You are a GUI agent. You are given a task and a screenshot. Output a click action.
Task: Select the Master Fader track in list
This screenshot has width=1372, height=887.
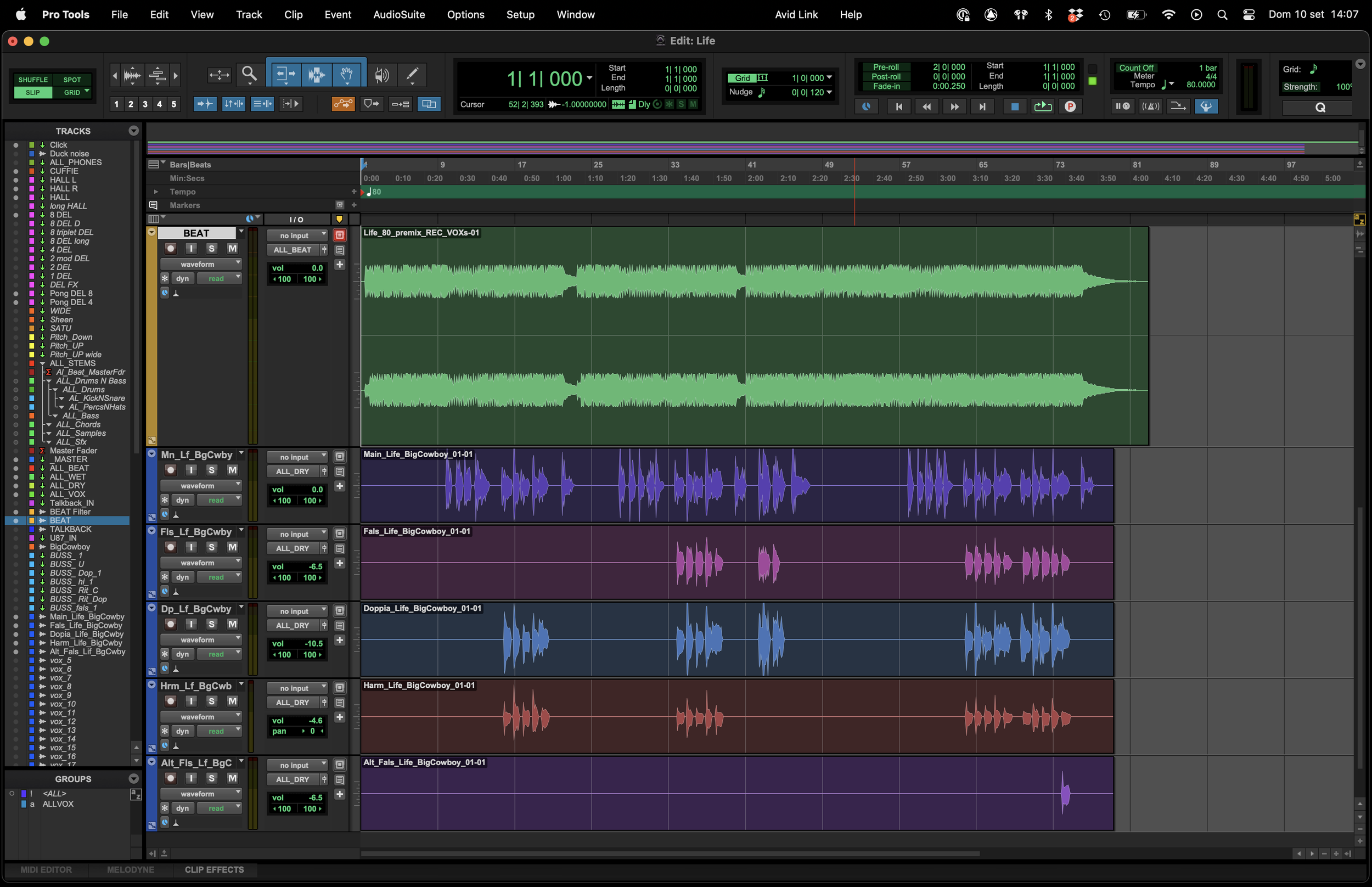[x=73, y=451]
